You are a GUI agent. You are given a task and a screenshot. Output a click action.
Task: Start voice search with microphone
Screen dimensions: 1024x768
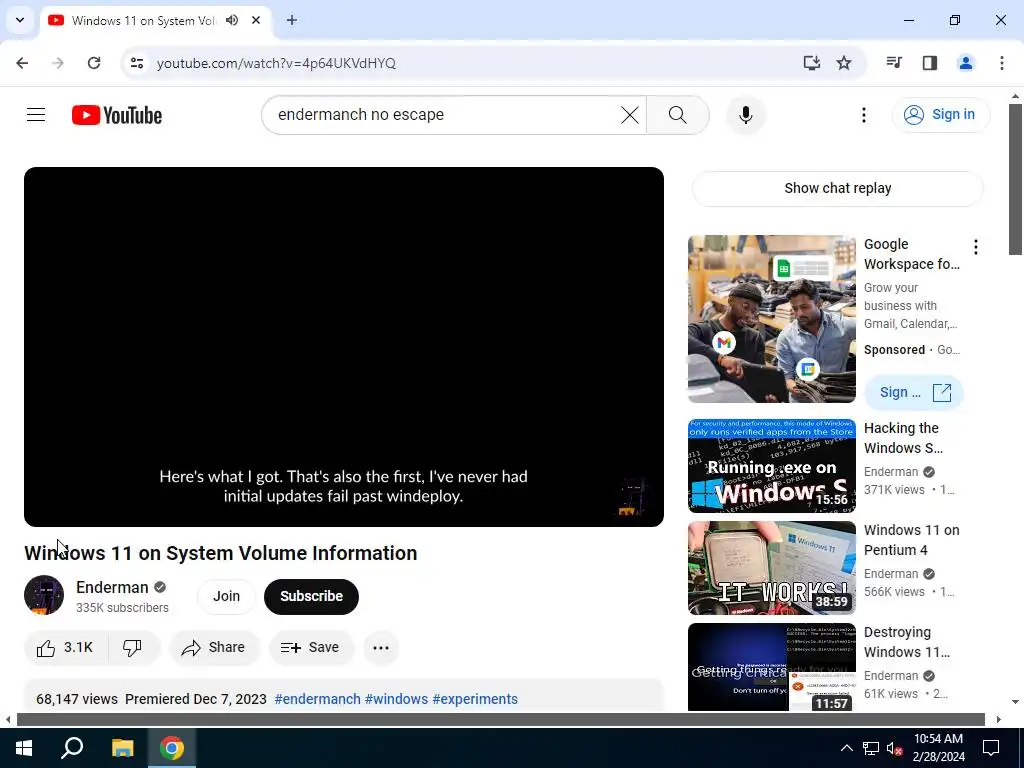coord(745,115)
